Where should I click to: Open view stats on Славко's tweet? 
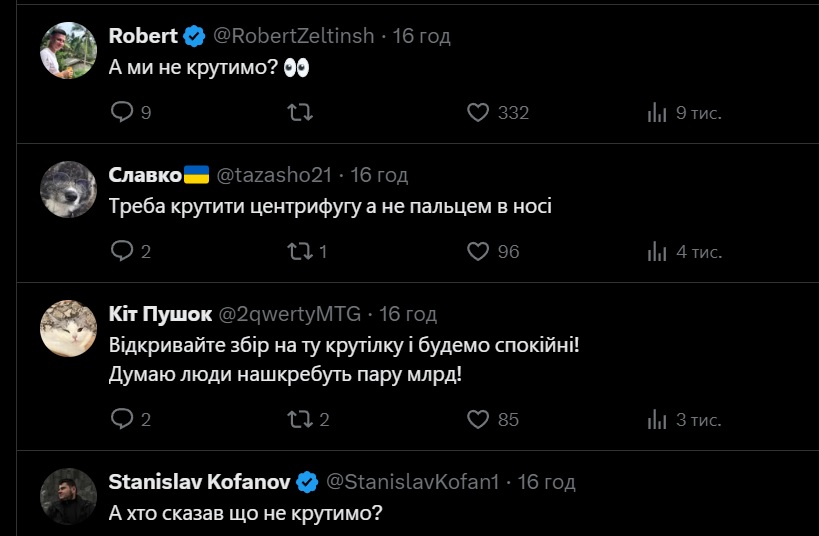[657, 251]
